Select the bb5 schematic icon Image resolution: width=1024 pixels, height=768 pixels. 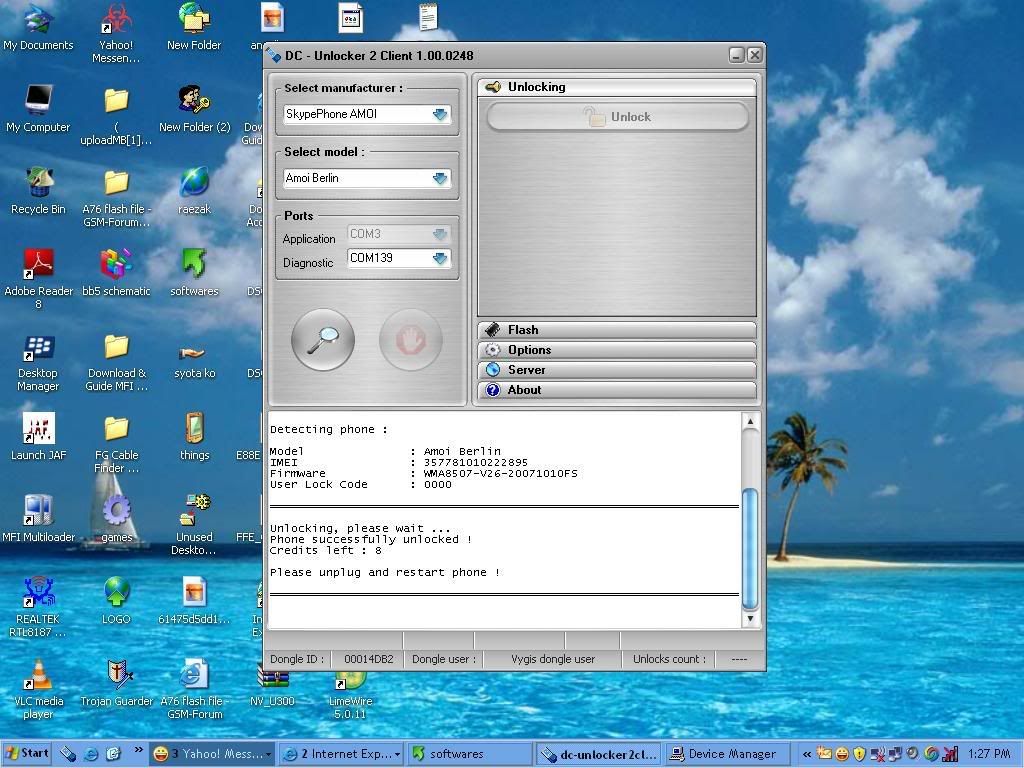click(116, 274)
